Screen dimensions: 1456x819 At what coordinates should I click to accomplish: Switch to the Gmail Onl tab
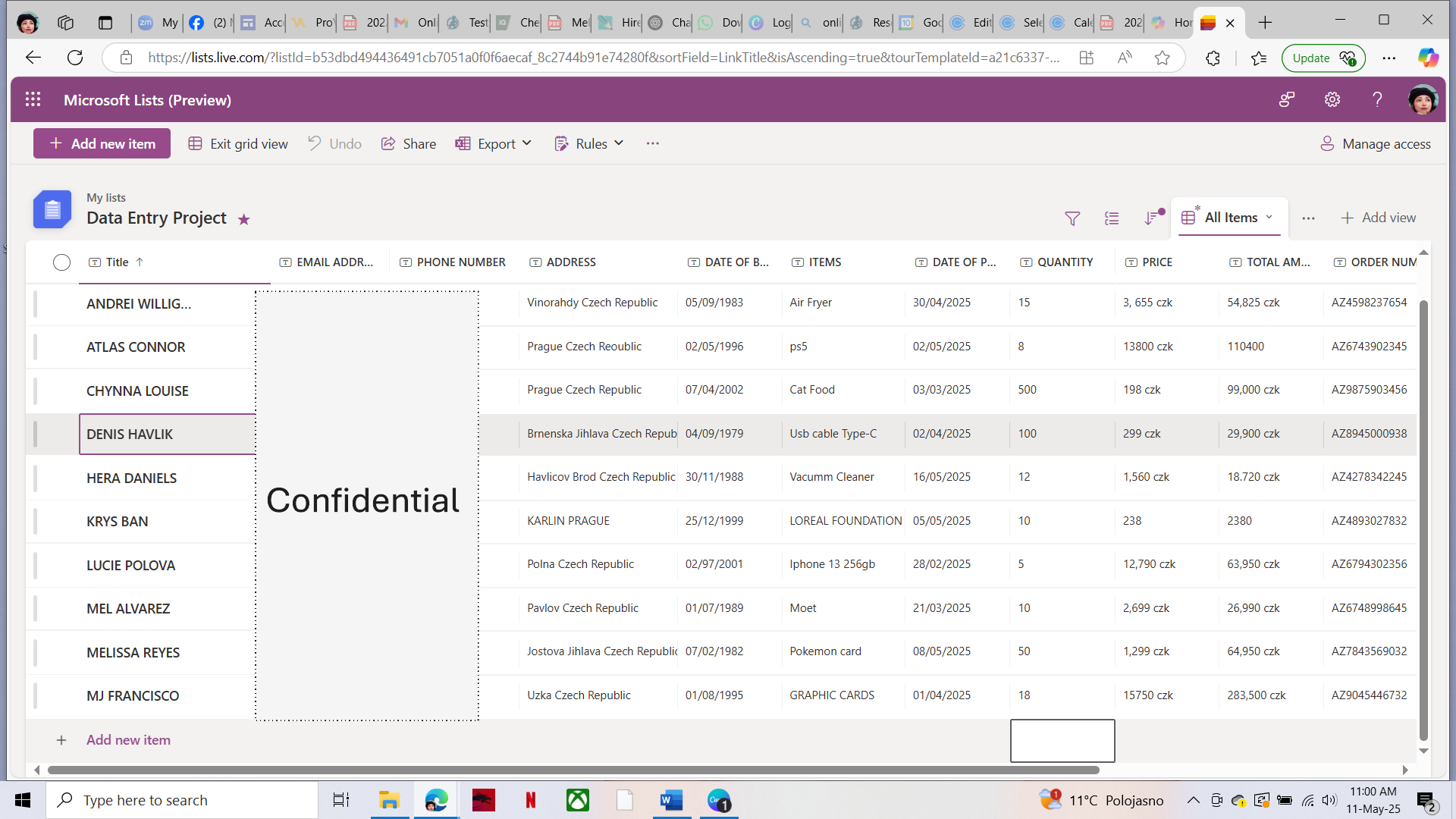point(416,23)
